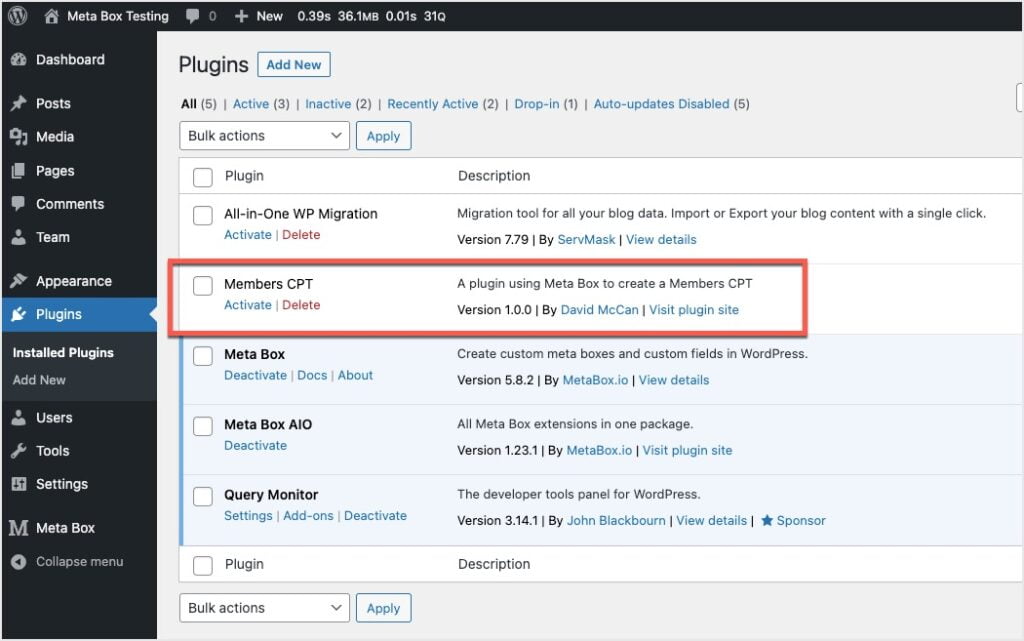Open the Plugins plug icon
The height and width of the screenshot is (641, 1024).
point(20,313)
